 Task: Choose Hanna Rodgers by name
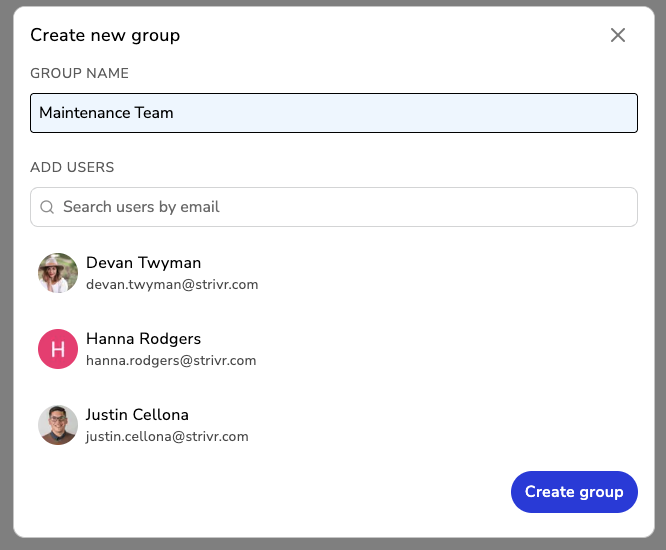coord(143,339)
